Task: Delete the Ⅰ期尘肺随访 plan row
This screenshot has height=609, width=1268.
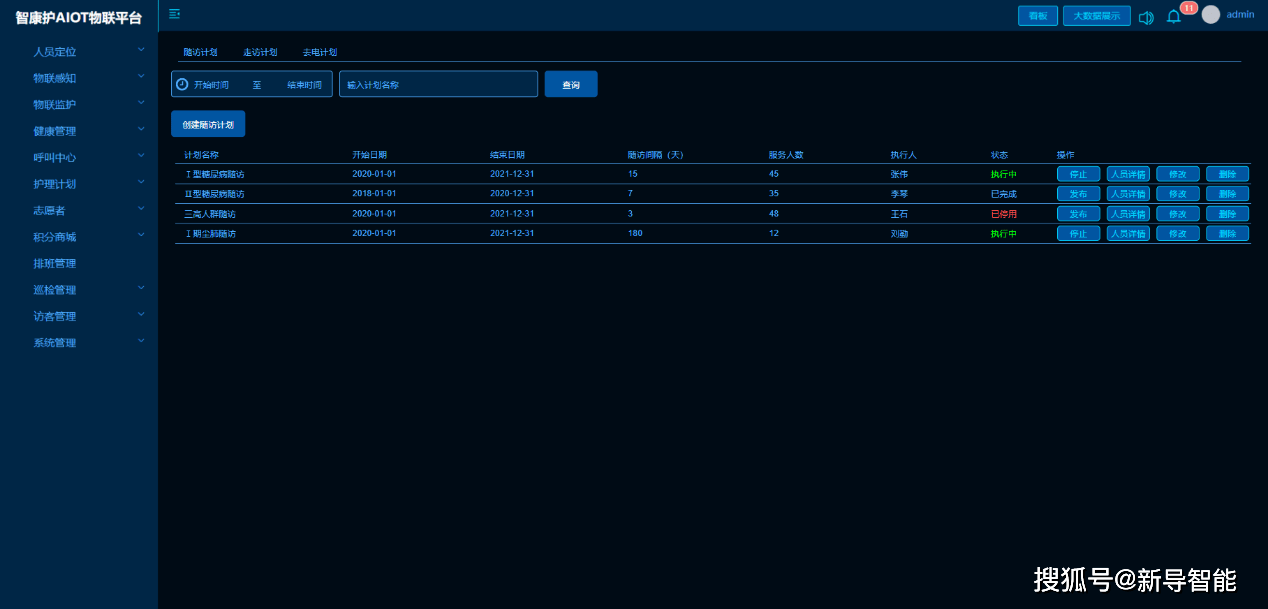Action: click(1227, 234)
